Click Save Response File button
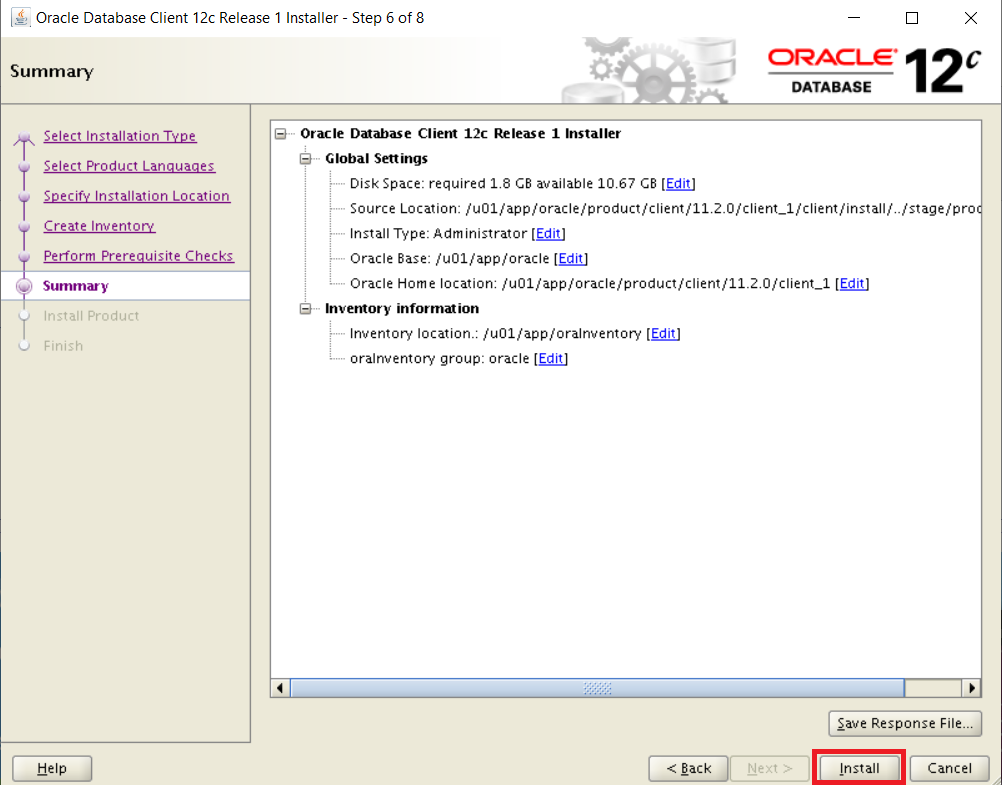The height and width of the screenshot is (785, 1002). [904, 723]
